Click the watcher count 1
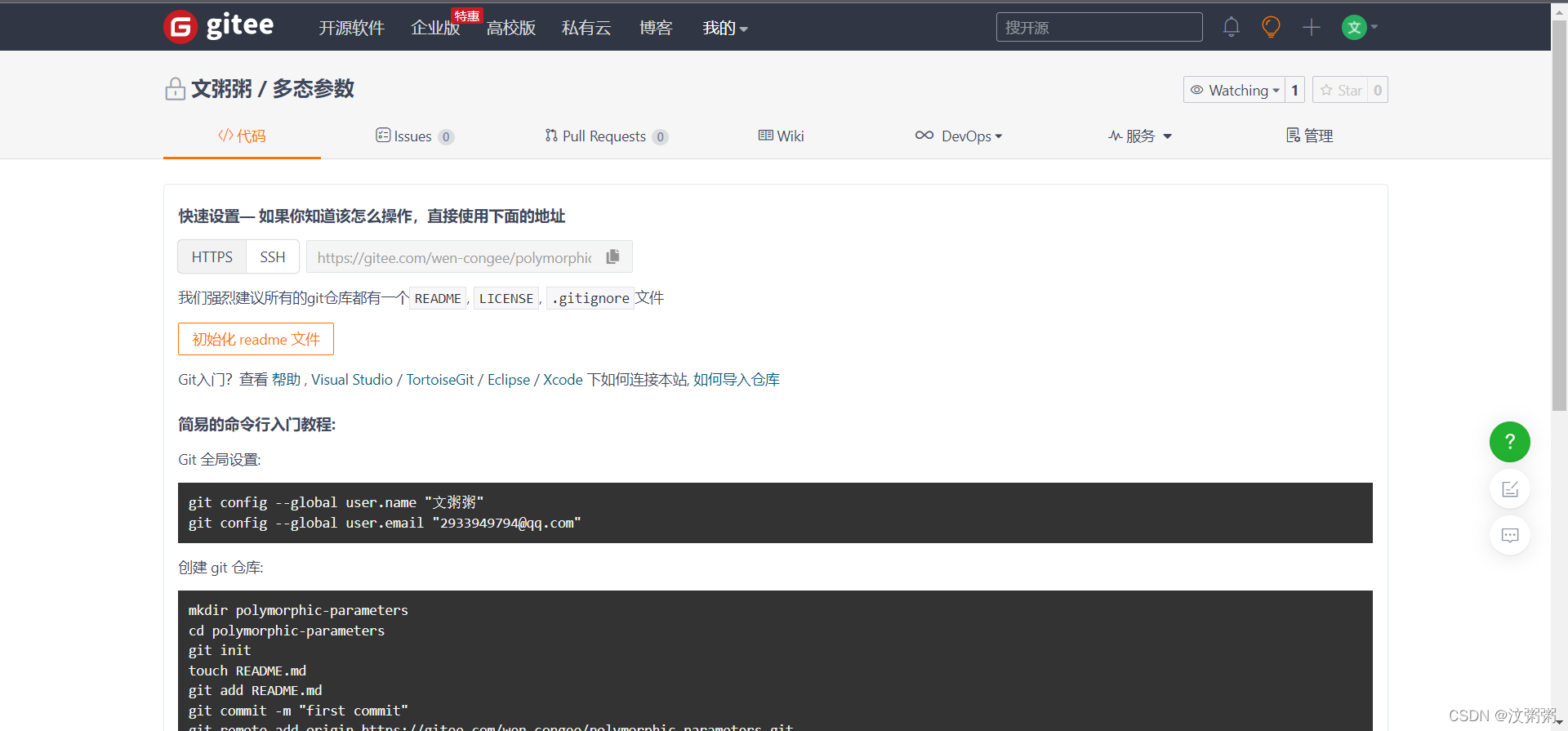This screenshot has width=1568, height=731. coord(1294,90)
